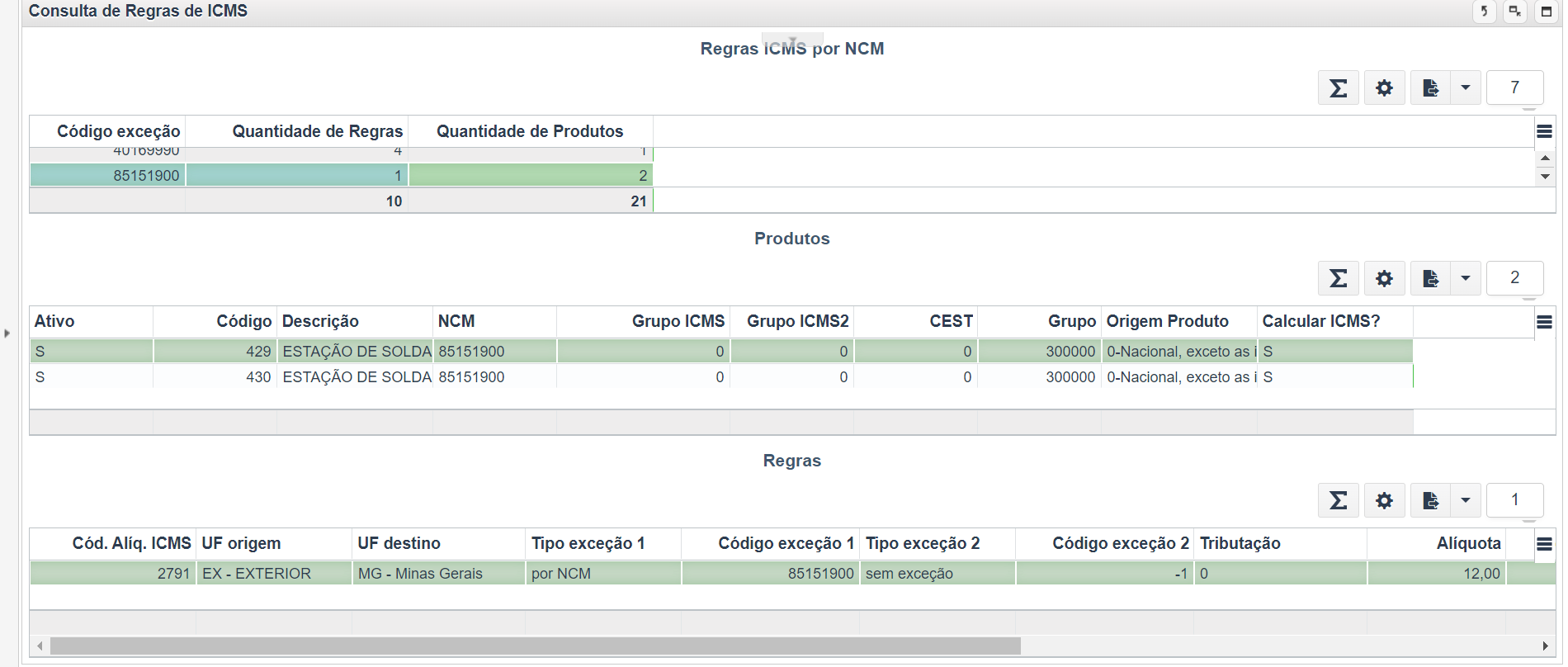The image size is (1568, 667).
Task: Click Alíquota column header
Action: click(1437, 543)
